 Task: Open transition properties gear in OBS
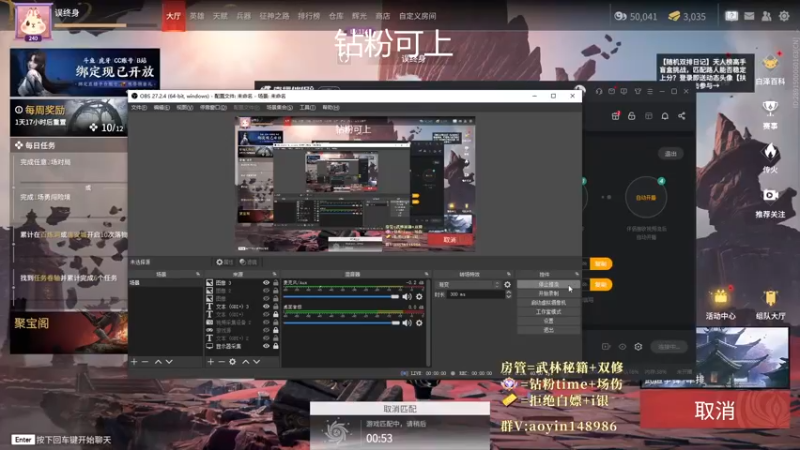(507, 285)
